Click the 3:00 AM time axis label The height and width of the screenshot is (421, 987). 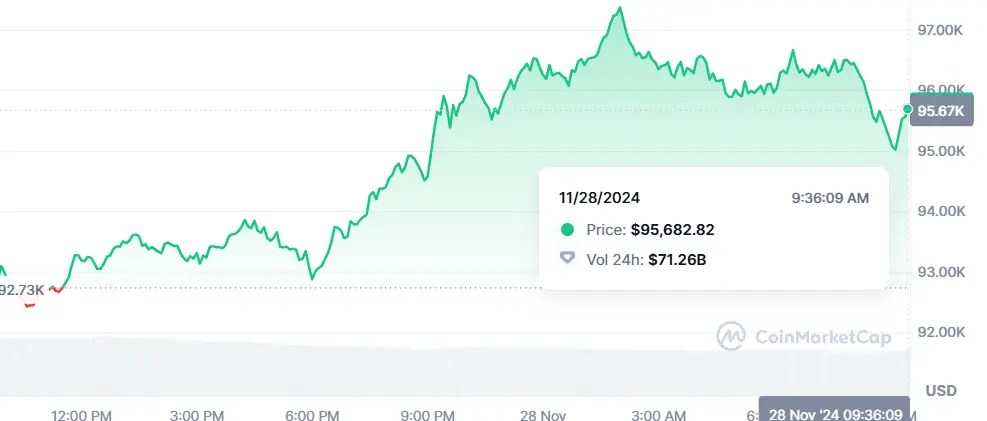pos(660,414)
